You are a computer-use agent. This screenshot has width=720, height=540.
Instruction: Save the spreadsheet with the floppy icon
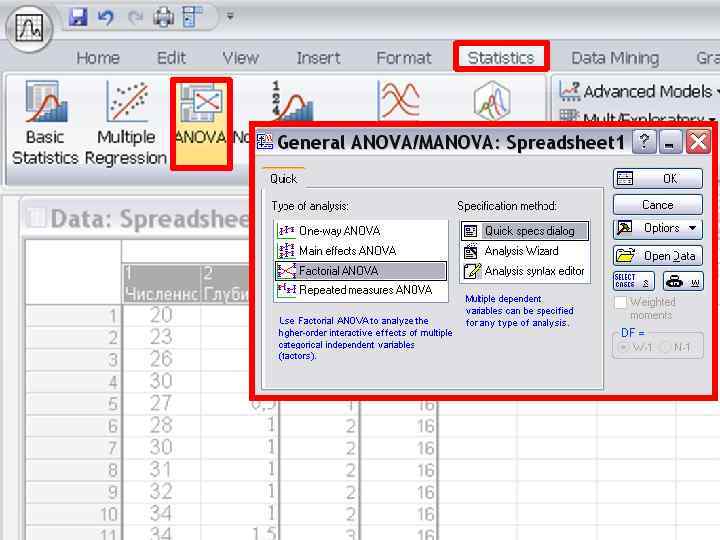click(78, 17)
